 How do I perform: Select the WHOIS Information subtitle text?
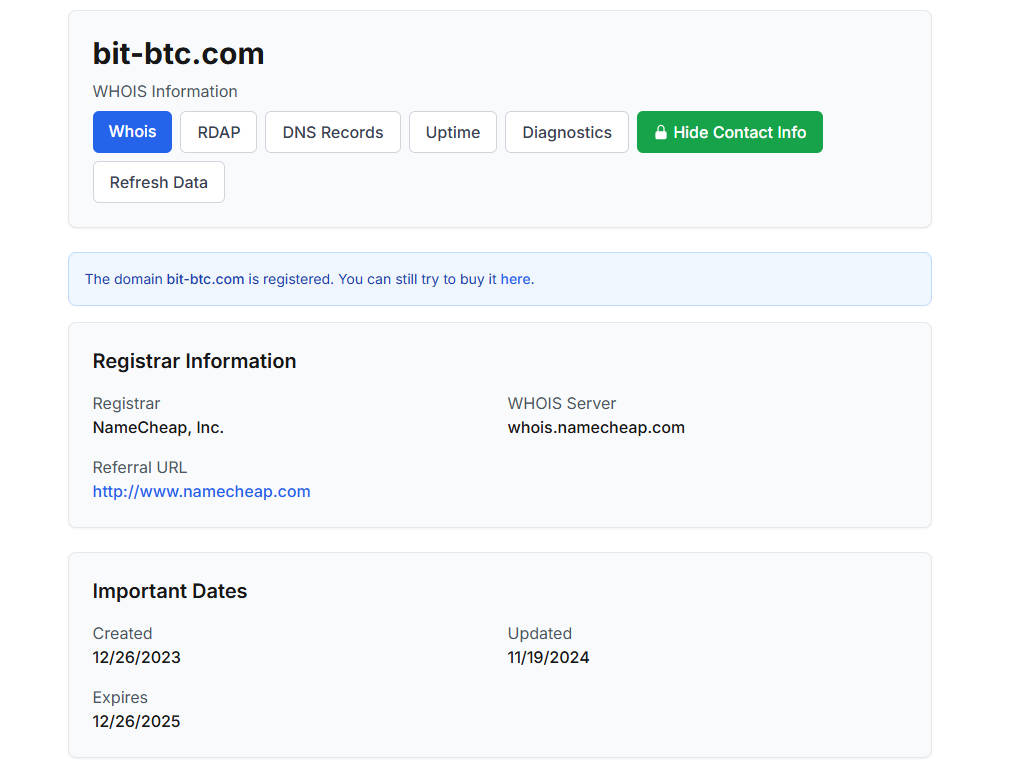(165, 91)
